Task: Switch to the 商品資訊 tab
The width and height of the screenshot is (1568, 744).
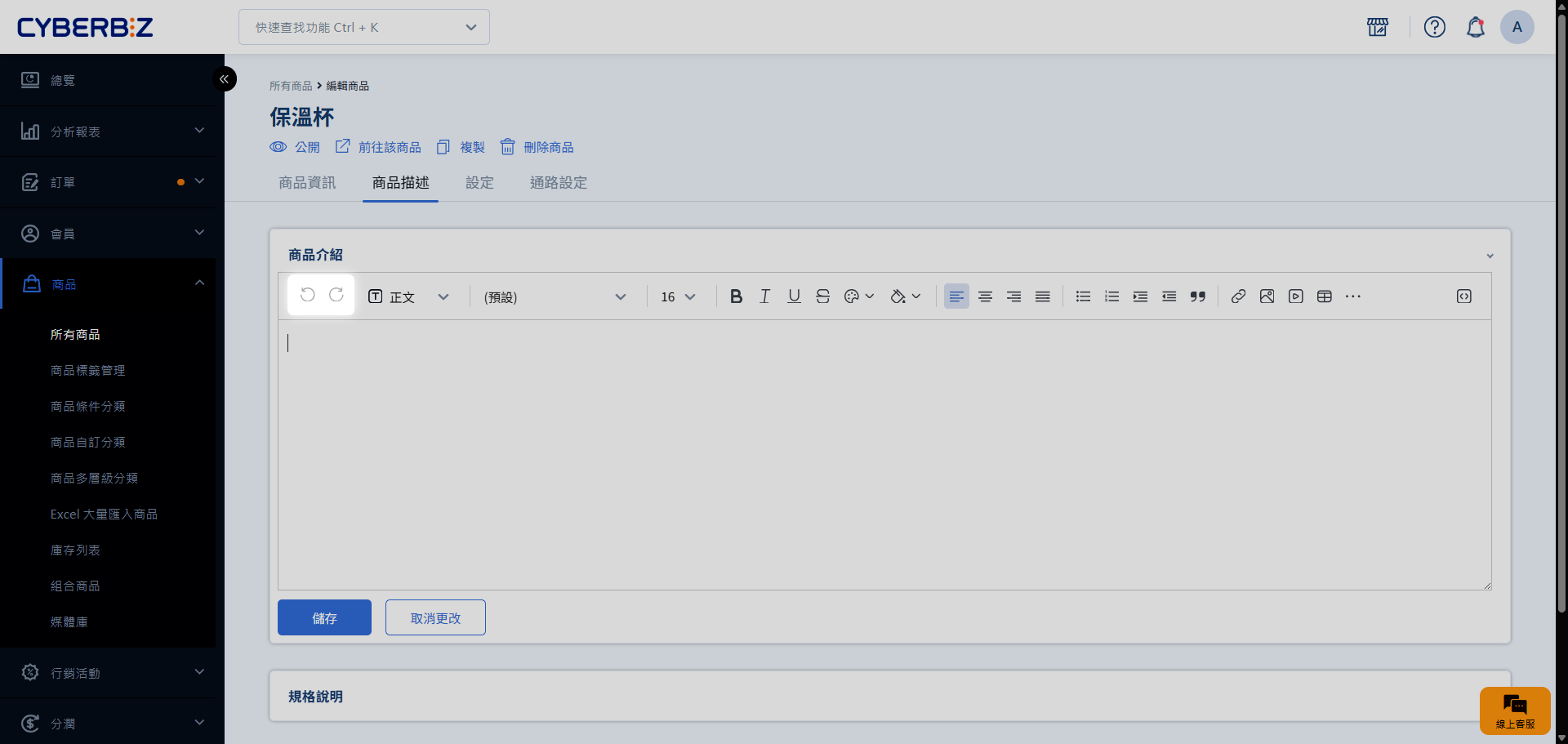Action: [x=307, y=183]
